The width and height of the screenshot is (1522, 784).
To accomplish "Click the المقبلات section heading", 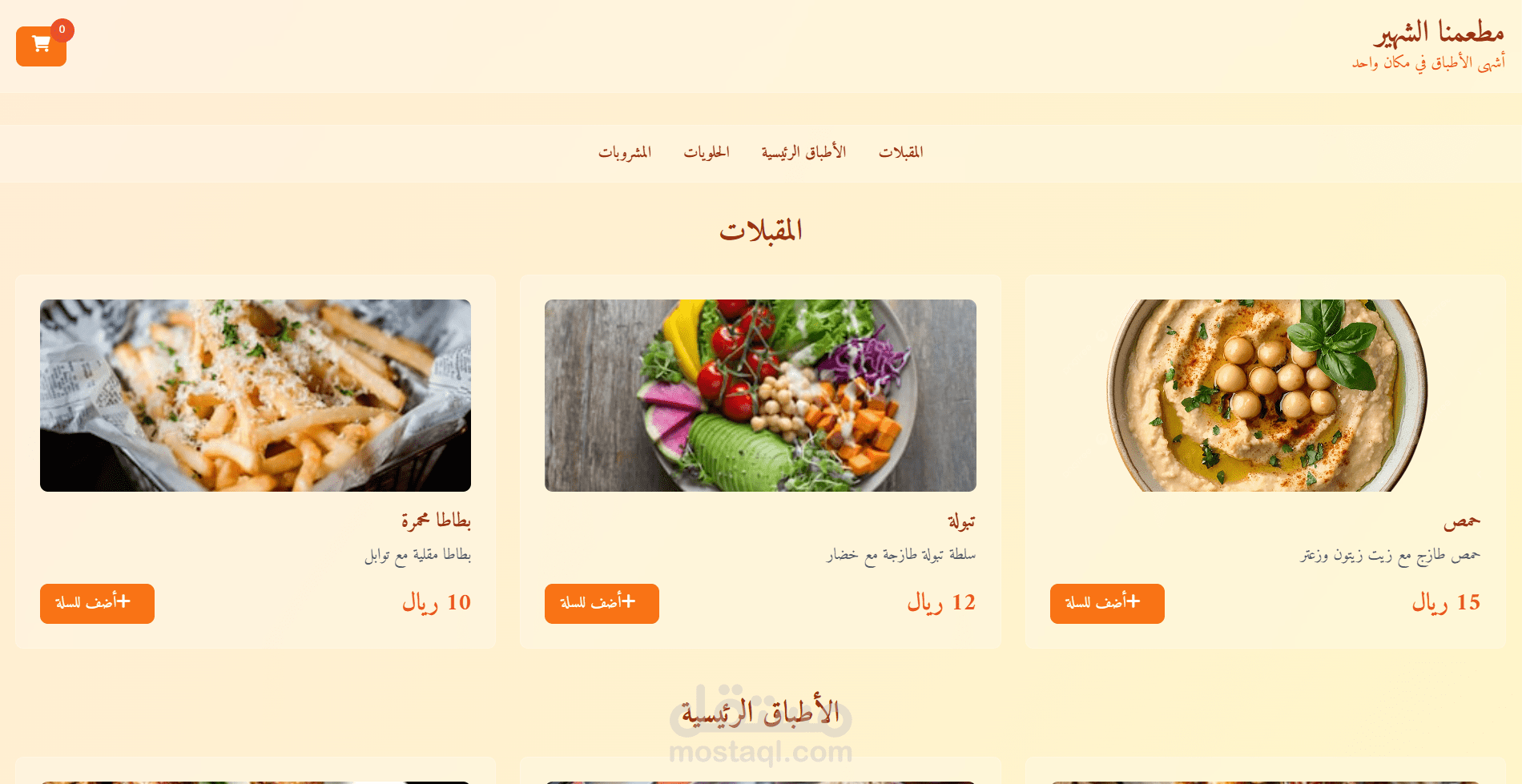I will 761,231.
